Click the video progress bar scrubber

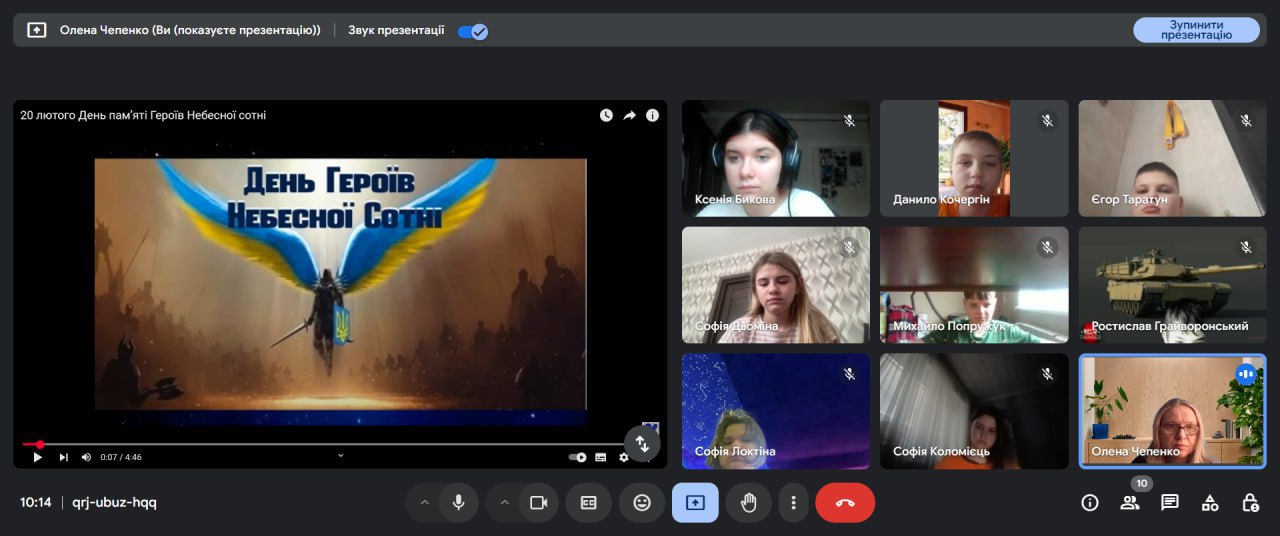coord(40,444)
